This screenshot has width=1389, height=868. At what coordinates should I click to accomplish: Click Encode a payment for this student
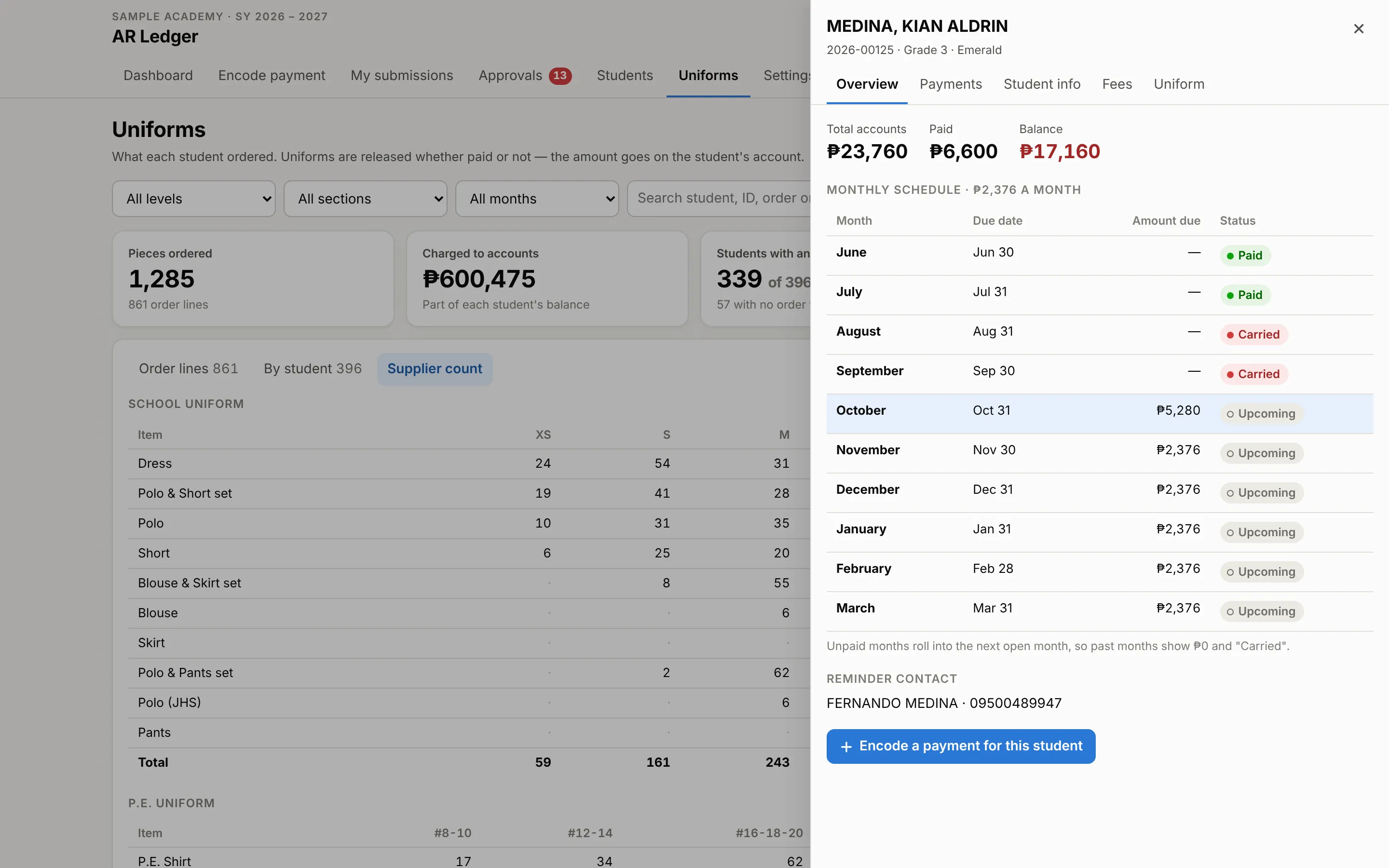click(x=961, y=746)
